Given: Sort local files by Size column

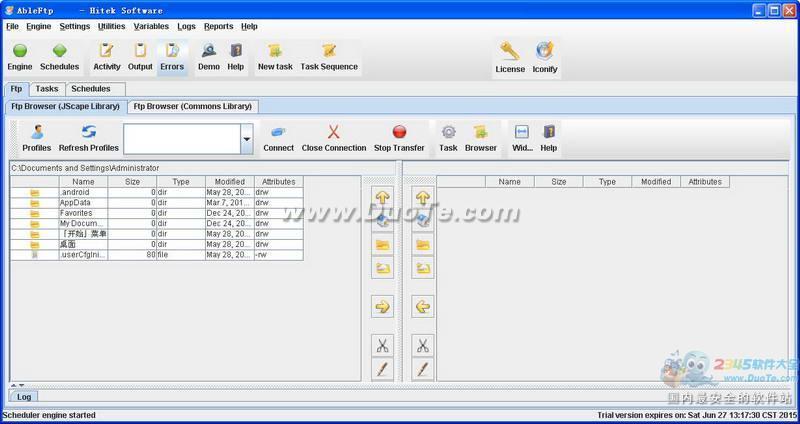Looking at the screenshot, I should pyautogui.click(x=132, y=182).
